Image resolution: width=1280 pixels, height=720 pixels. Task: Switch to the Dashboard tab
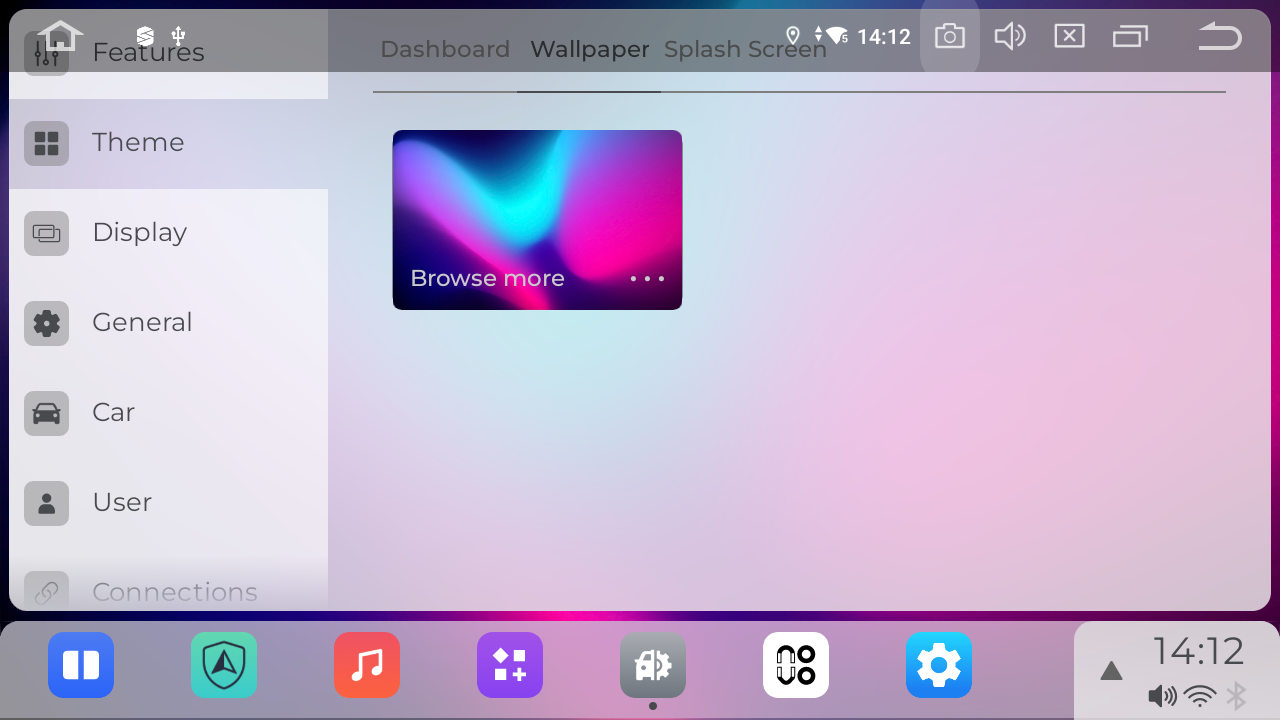pyautogui.click(x=445, y=50)
